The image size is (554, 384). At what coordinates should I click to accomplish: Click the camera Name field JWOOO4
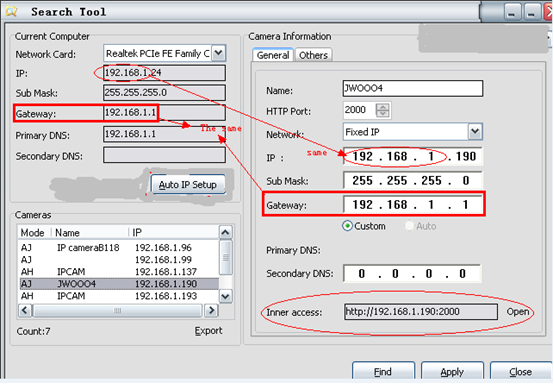tap(413, 88)
